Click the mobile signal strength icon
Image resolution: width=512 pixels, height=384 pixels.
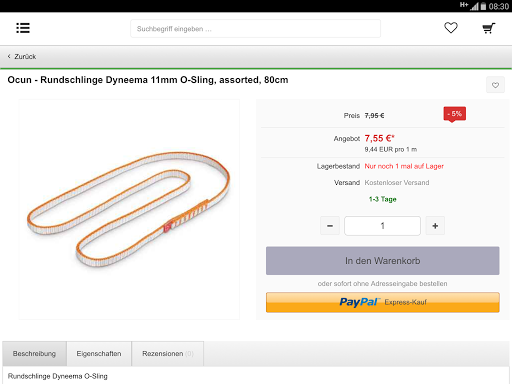474,6
